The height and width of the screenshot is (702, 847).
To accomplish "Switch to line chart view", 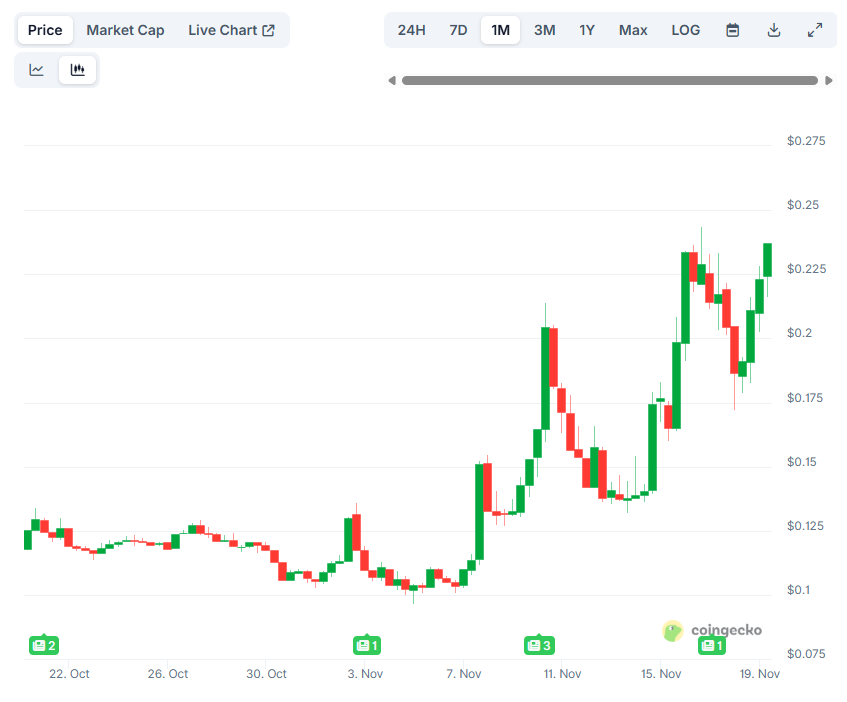I will pos(38,69).
